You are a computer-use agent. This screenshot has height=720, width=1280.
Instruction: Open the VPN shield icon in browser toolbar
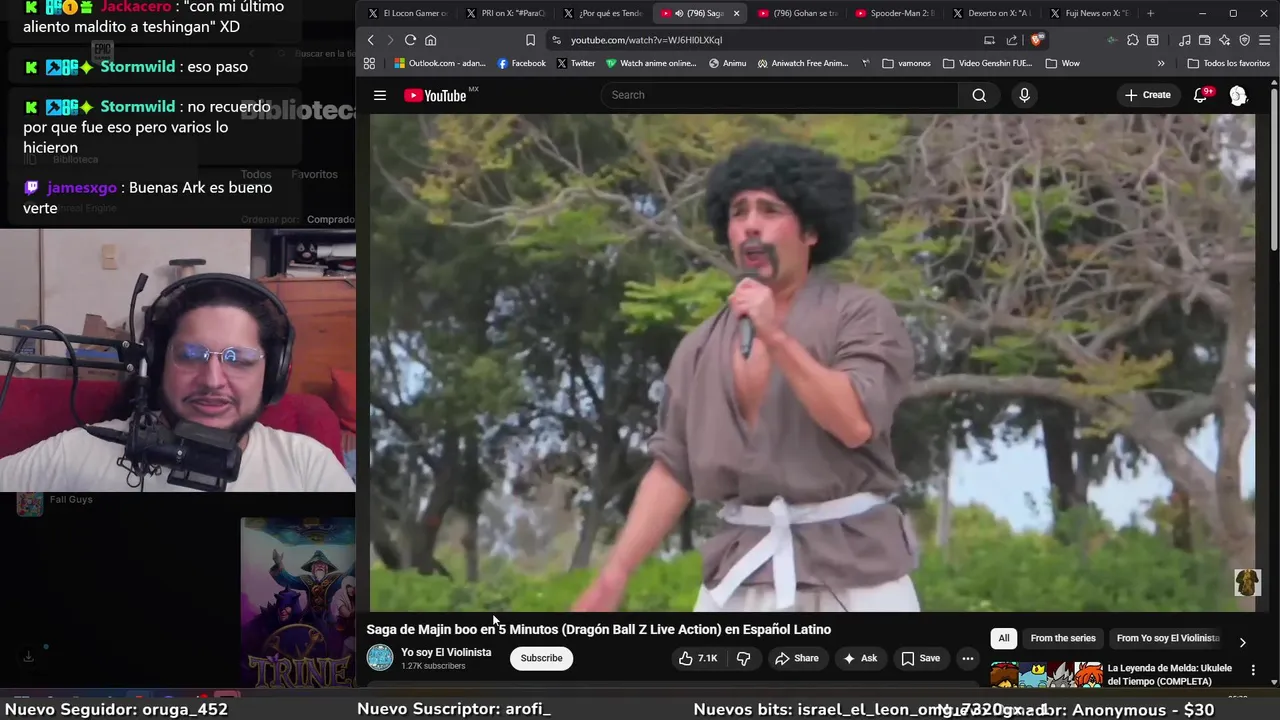[x=1245, y=40]
